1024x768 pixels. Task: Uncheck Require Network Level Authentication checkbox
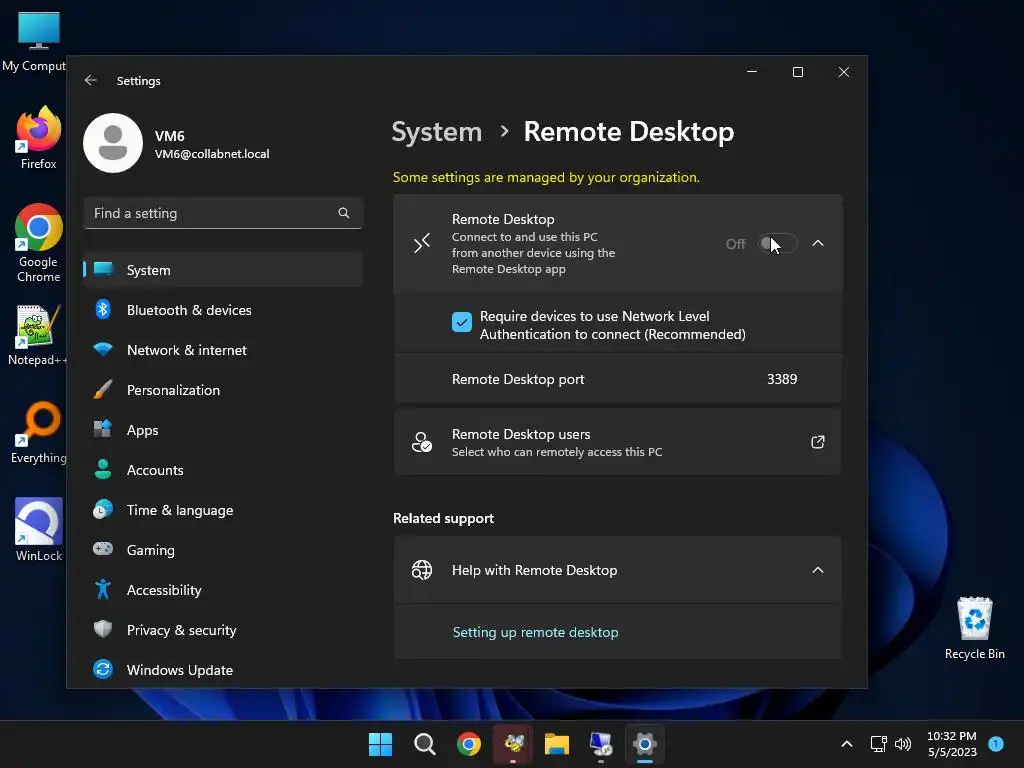point(462,322)
